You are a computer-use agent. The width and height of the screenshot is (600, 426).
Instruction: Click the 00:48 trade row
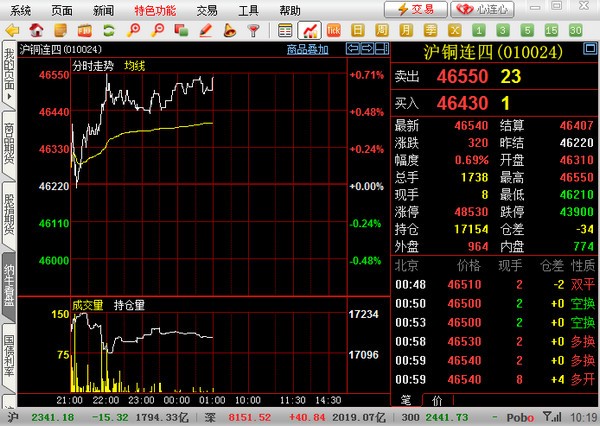(x=495, y=284)
